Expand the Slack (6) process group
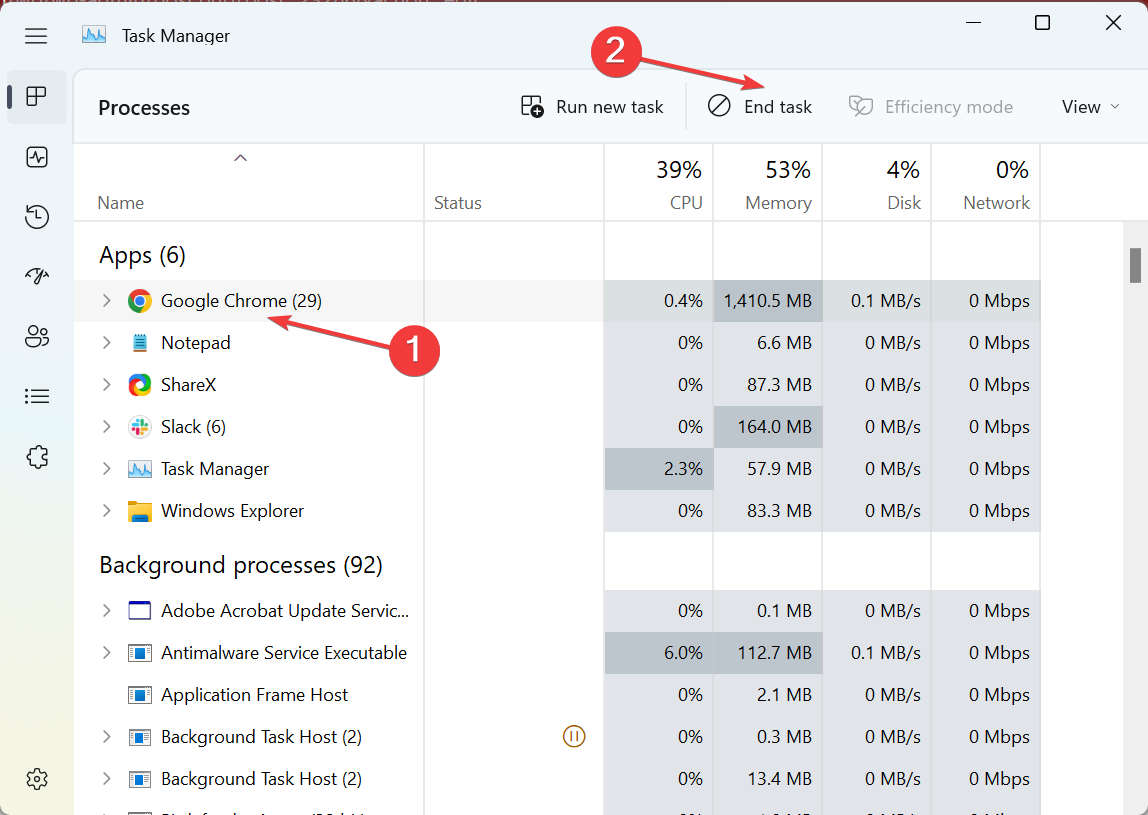The image size is (1148, 815). point(107,427)
